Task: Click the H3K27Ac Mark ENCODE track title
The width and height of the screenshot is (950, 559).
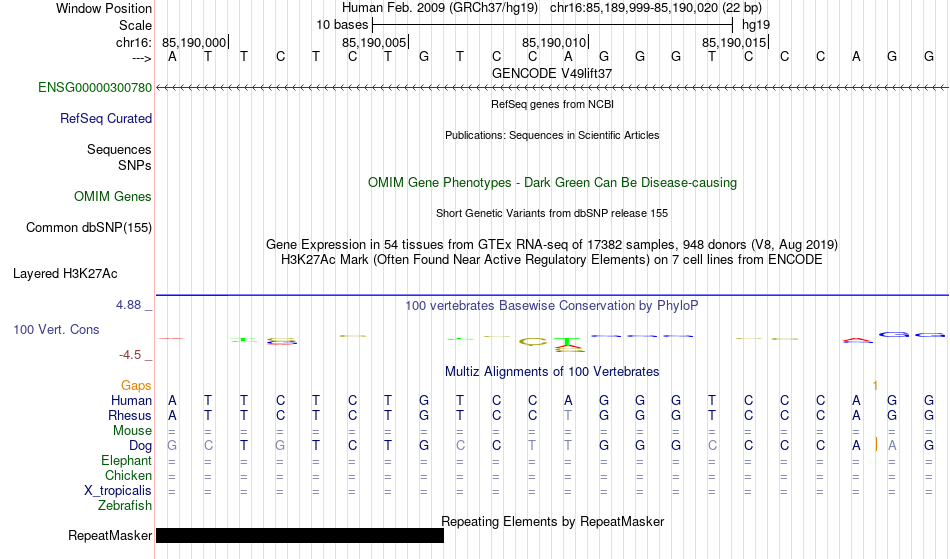Action: (552, 260)
